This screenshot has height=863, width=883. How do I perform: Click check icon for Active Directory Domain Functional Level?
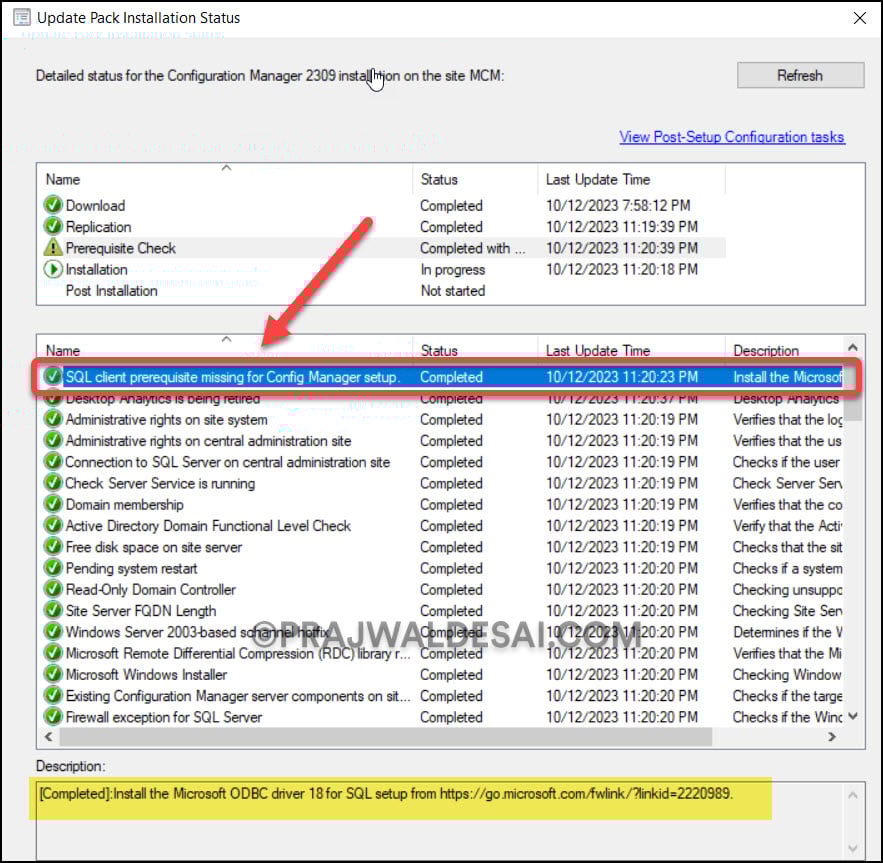tap(53, 526)
